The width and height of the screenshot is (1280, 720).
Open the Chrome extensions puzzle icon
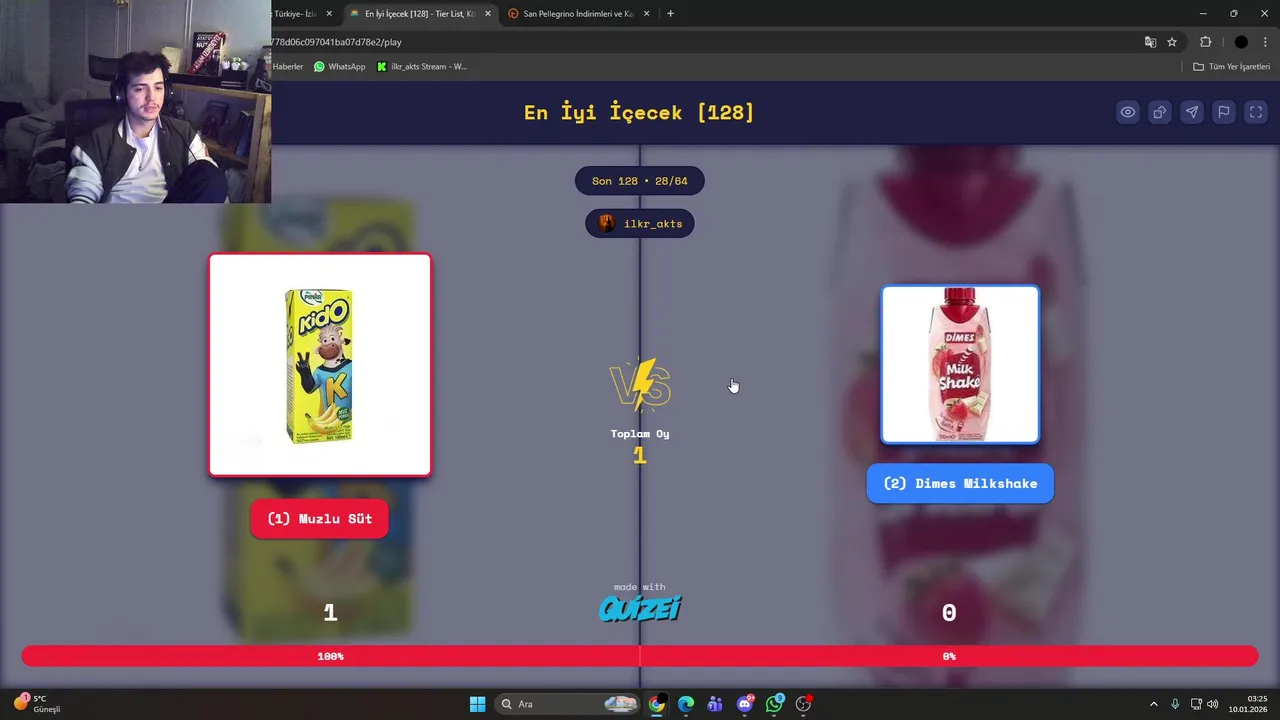tap(1205, 42)
